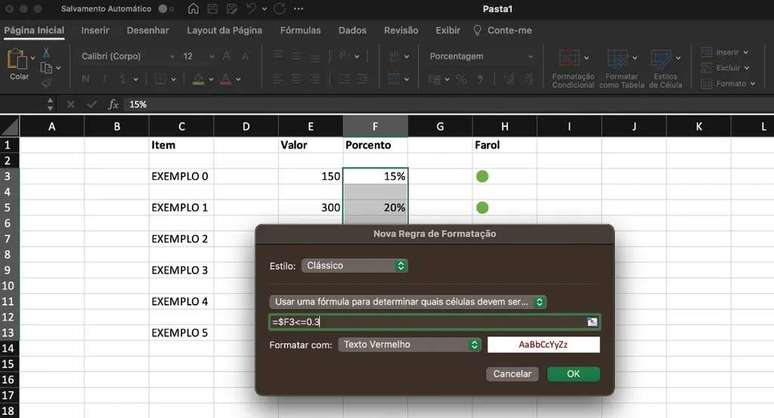The height and width of the screenshot is (418, 774).
Task: Expand the Formato cells dropdown
Action: [753, 84]
